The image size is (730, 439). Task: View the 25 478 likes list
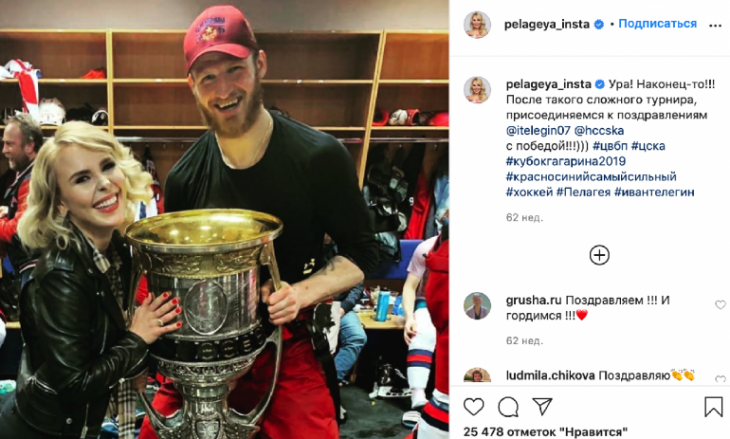point(545,432)
